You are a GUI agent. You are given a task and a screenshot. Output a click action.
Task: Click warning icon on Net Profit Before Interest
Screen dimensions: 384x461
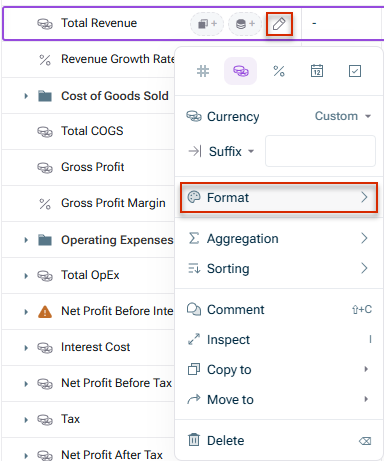pyautogui.click(x=45, y=312)
